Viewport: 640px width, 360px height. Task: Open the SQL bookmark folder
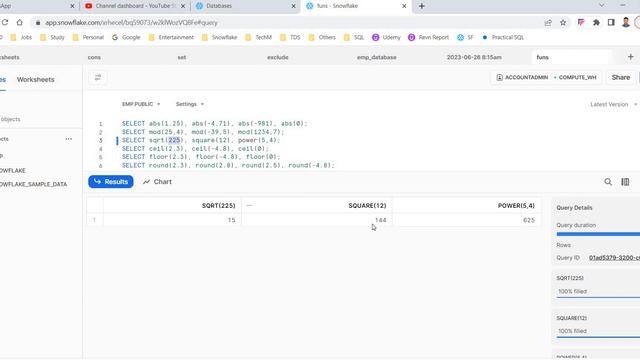354,37
